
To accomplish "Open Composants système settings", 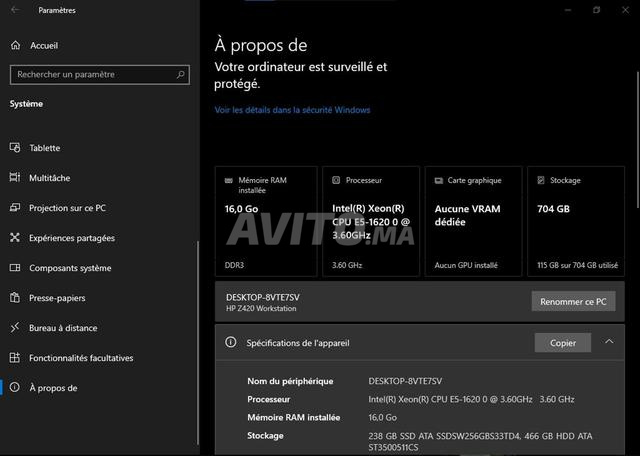I will [x=70, y=268].
